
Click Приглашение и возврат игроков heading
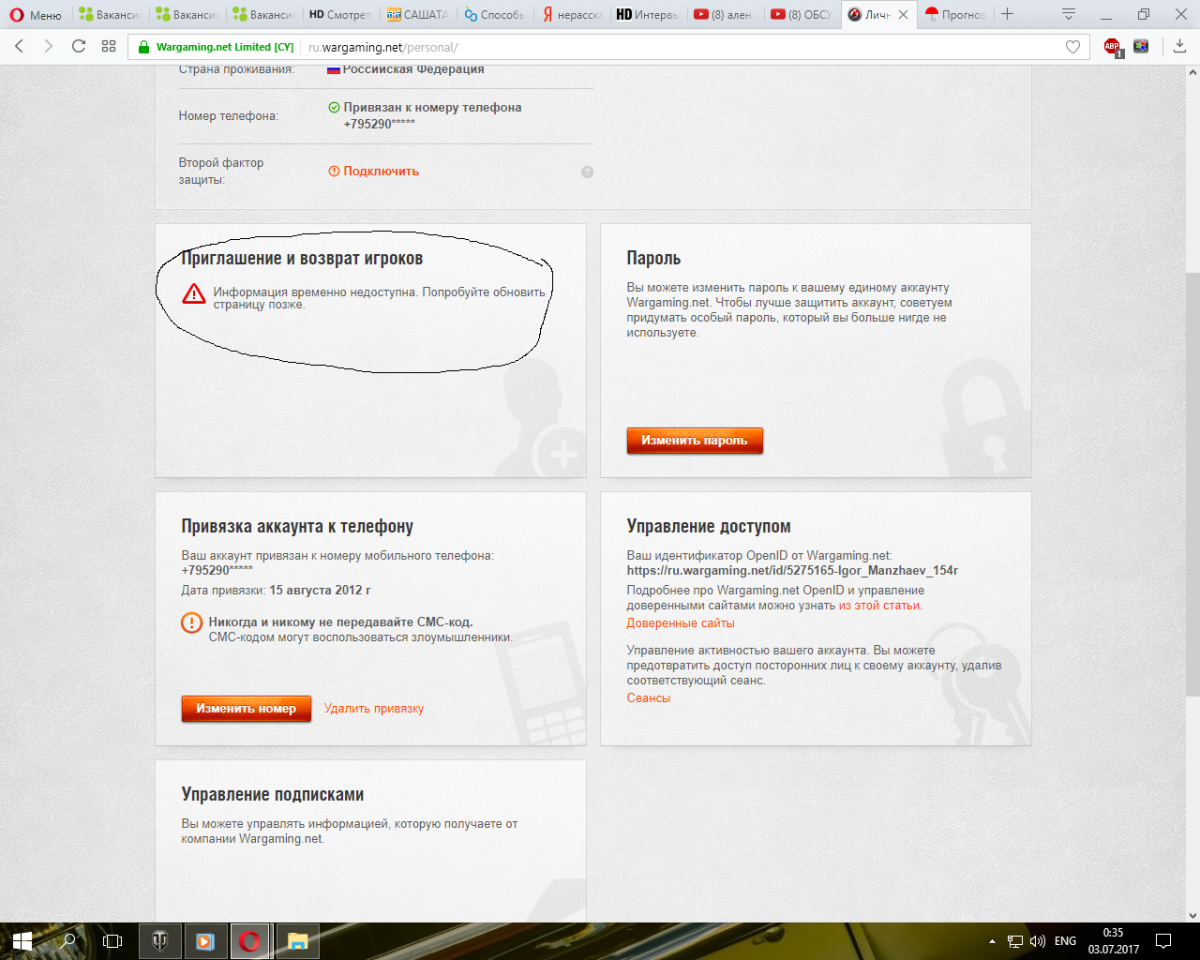pyautogui.click(x=302, y=259)
